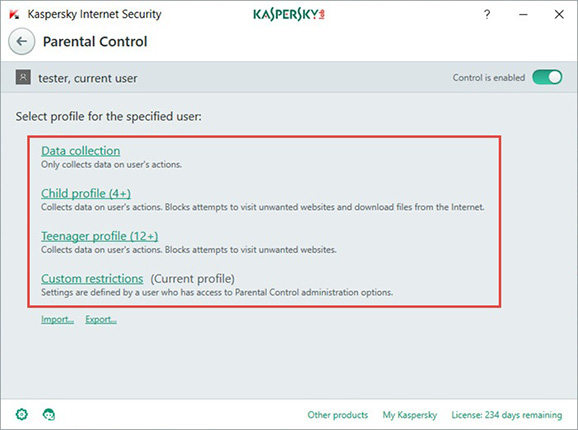Viewport: 578px width, 430px height.
Task: Select the Data collection profile
Action: coord(81,151)
